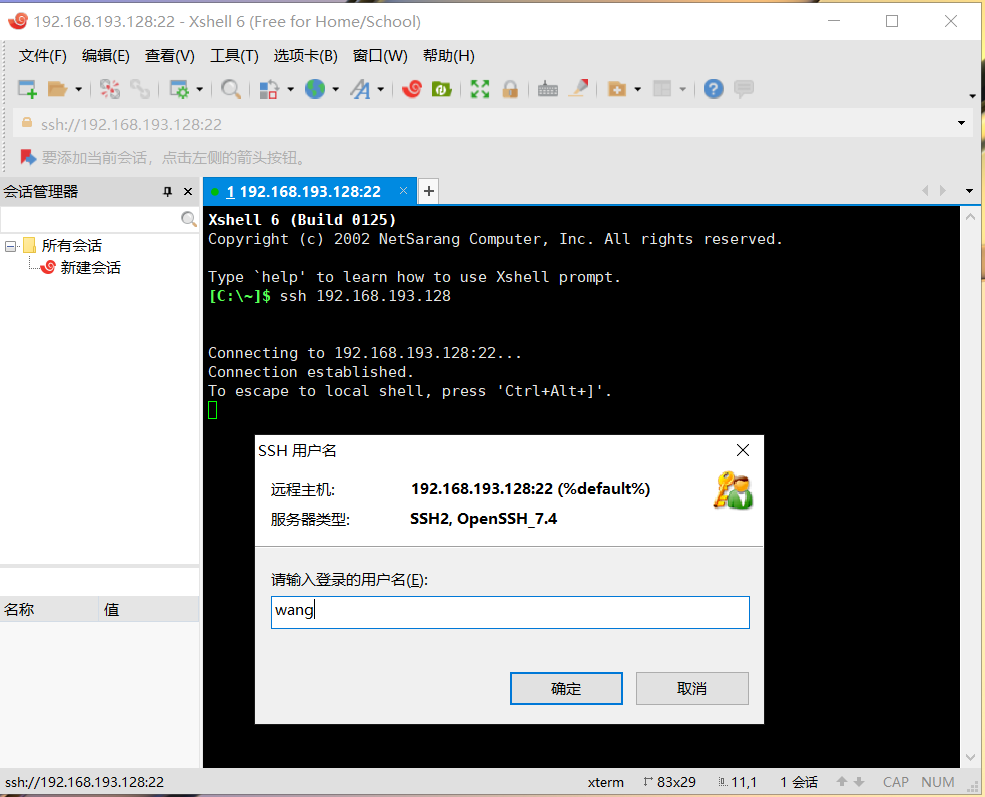Viewport: 985px width, 797px height.
Task: Click the 值 column header
Action: [149, 609]
